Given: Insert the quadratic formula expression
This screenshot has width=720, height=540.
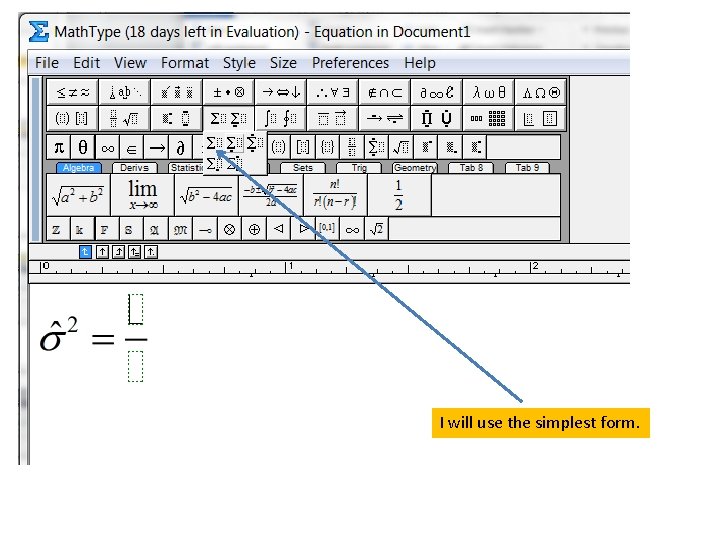Looking at the screenshot, I should click(271, 195).
